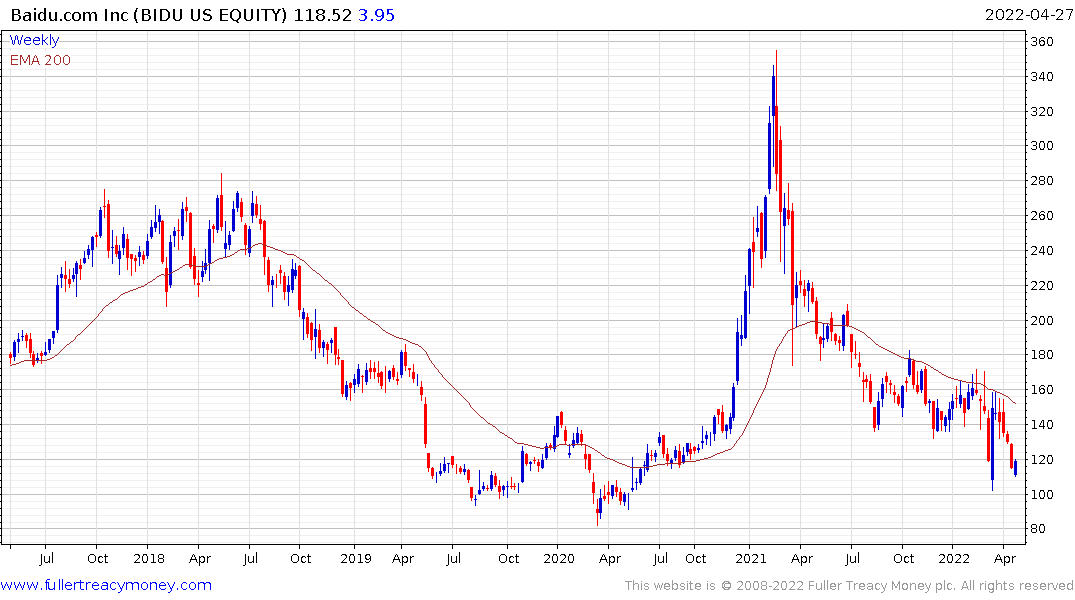Image resolution: width=1075 pixels, height=600 pixels.
Task: Click the 260 price axis label
Action: [1041, 215]
